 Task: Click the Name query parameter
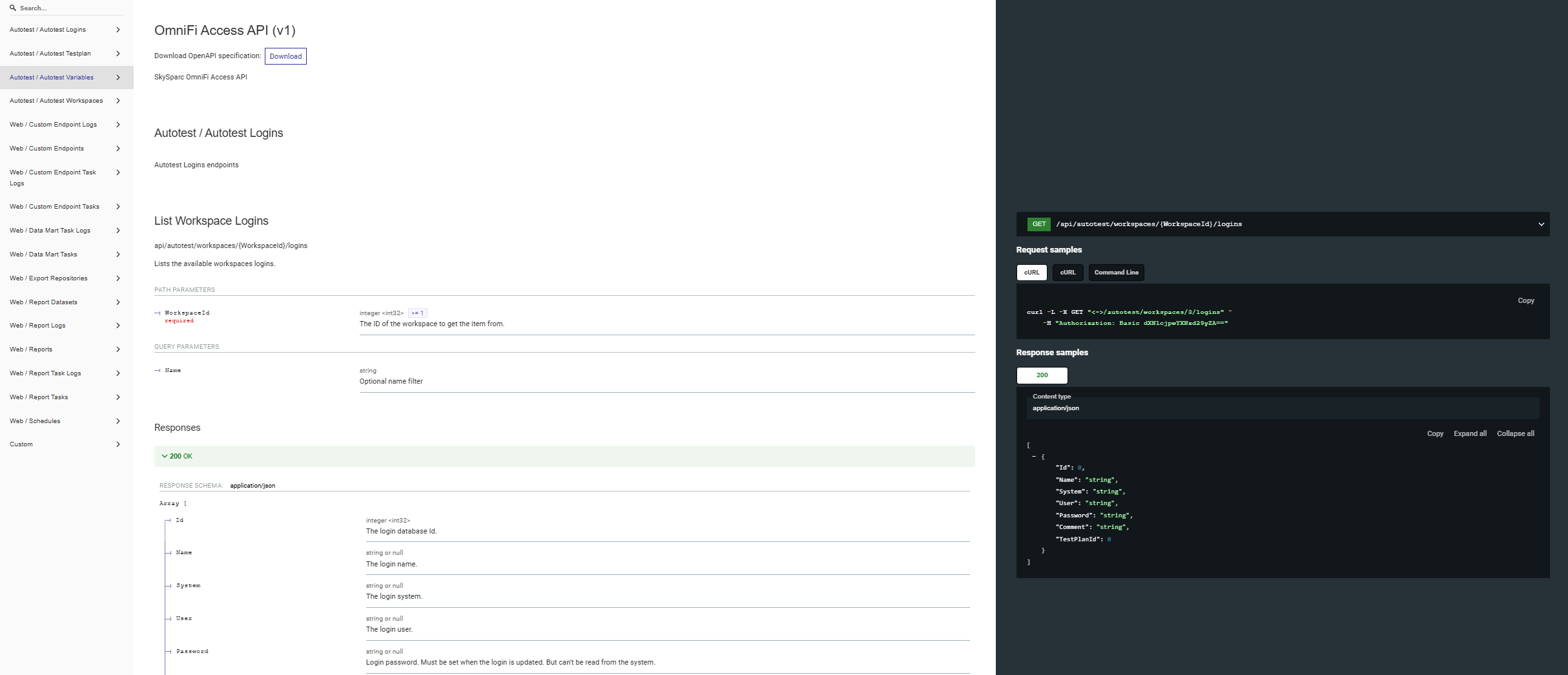[x=173, y=370]
